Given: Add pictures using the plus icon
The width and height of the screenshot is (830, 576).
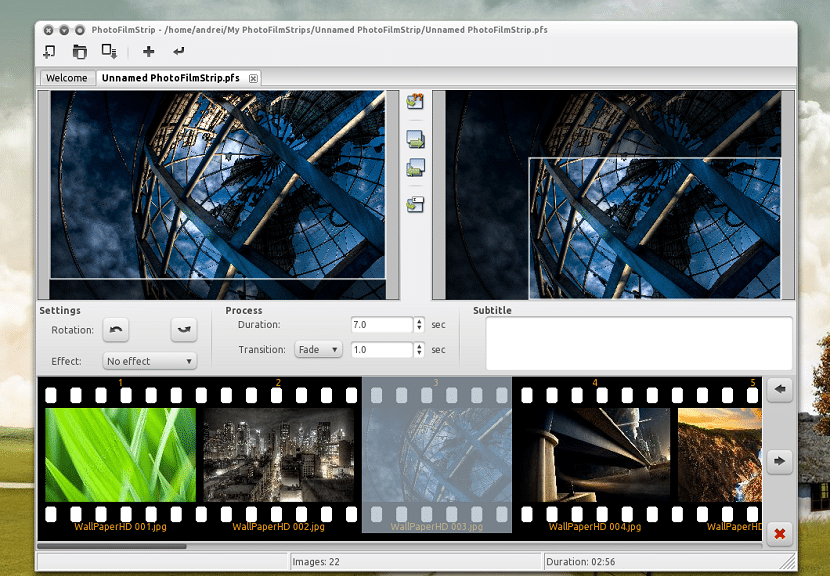Looking at the screenshot, I should 149,51.
